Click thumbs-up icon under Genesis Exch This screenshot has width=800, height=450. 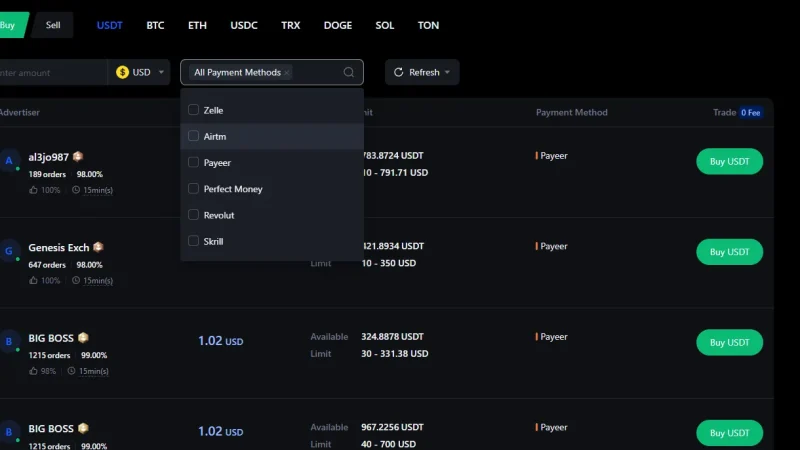[x=33, y=280]
